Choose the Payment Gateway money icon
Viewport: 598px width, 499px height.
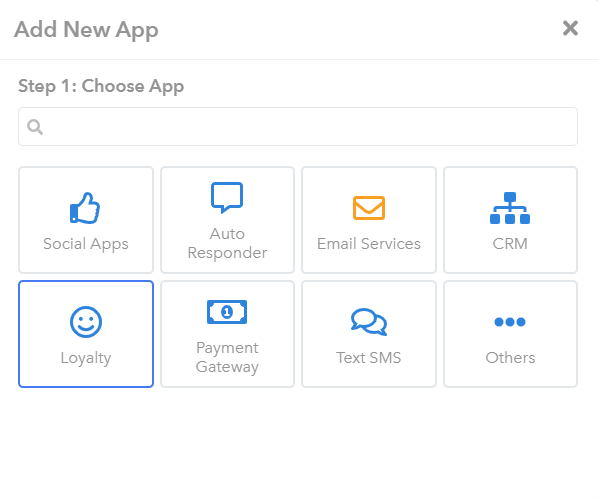[227, 312]
